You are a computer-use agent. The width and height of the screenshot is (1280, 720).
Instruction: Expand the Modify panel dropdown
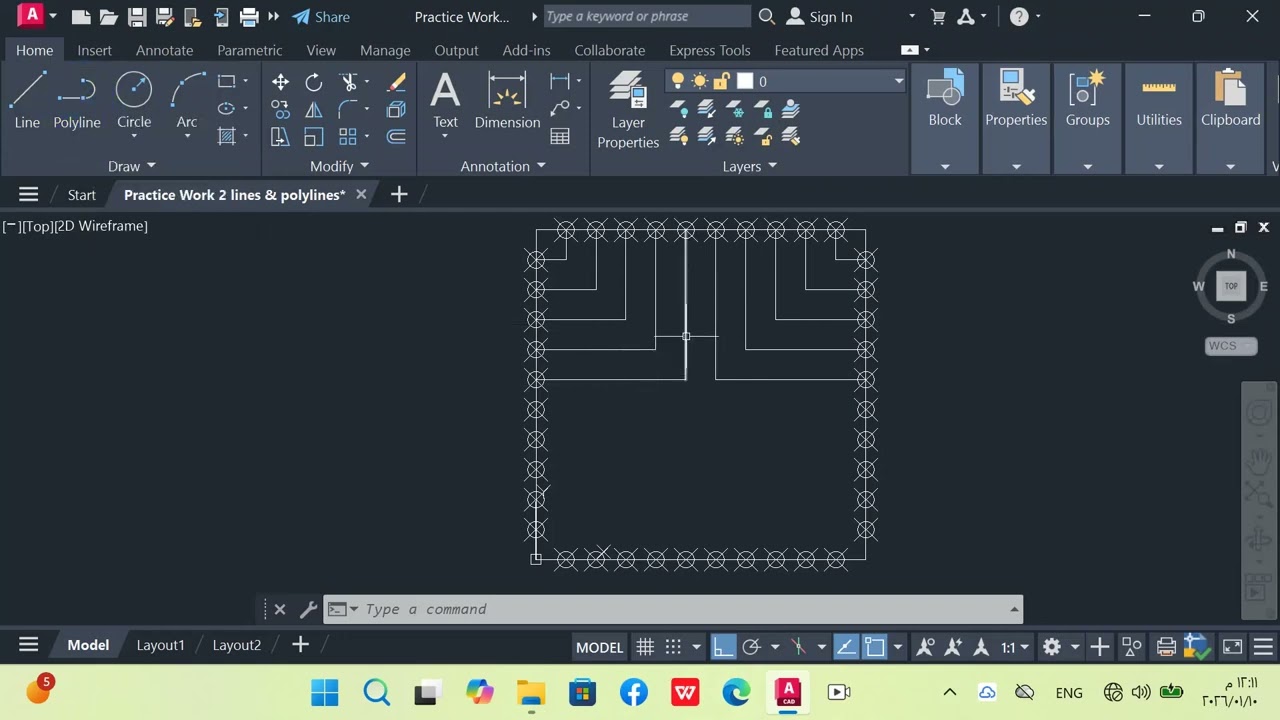(x=340, y=166)
